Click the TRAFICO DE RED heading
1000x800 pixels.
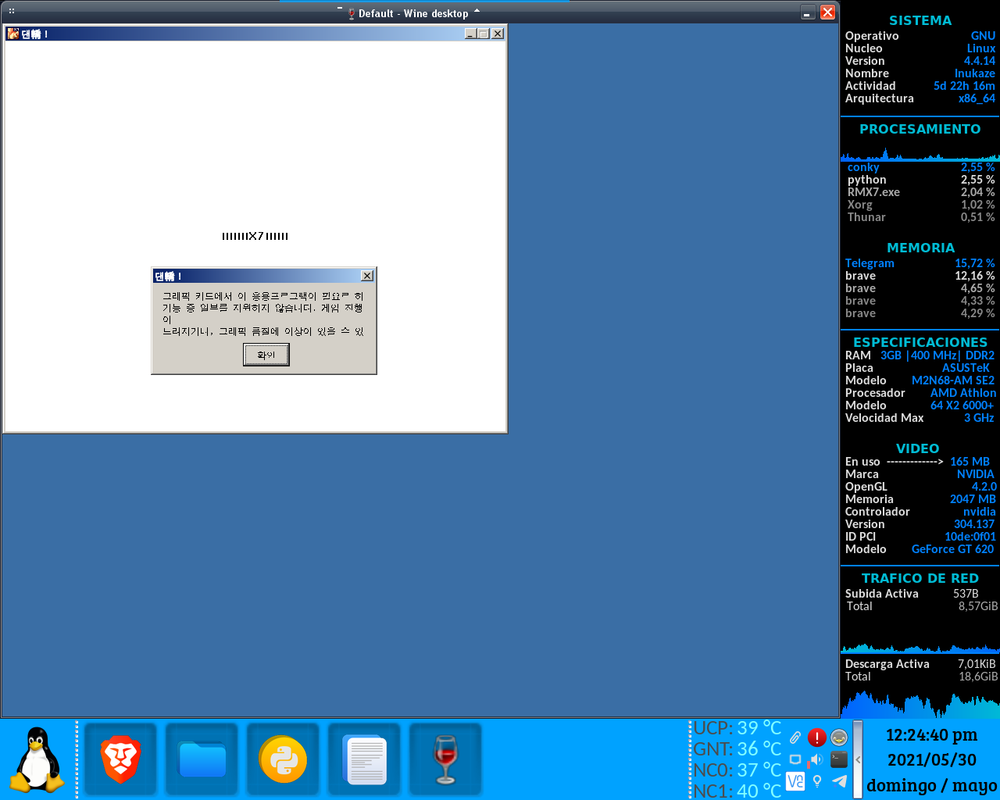[x=920, y=578]
